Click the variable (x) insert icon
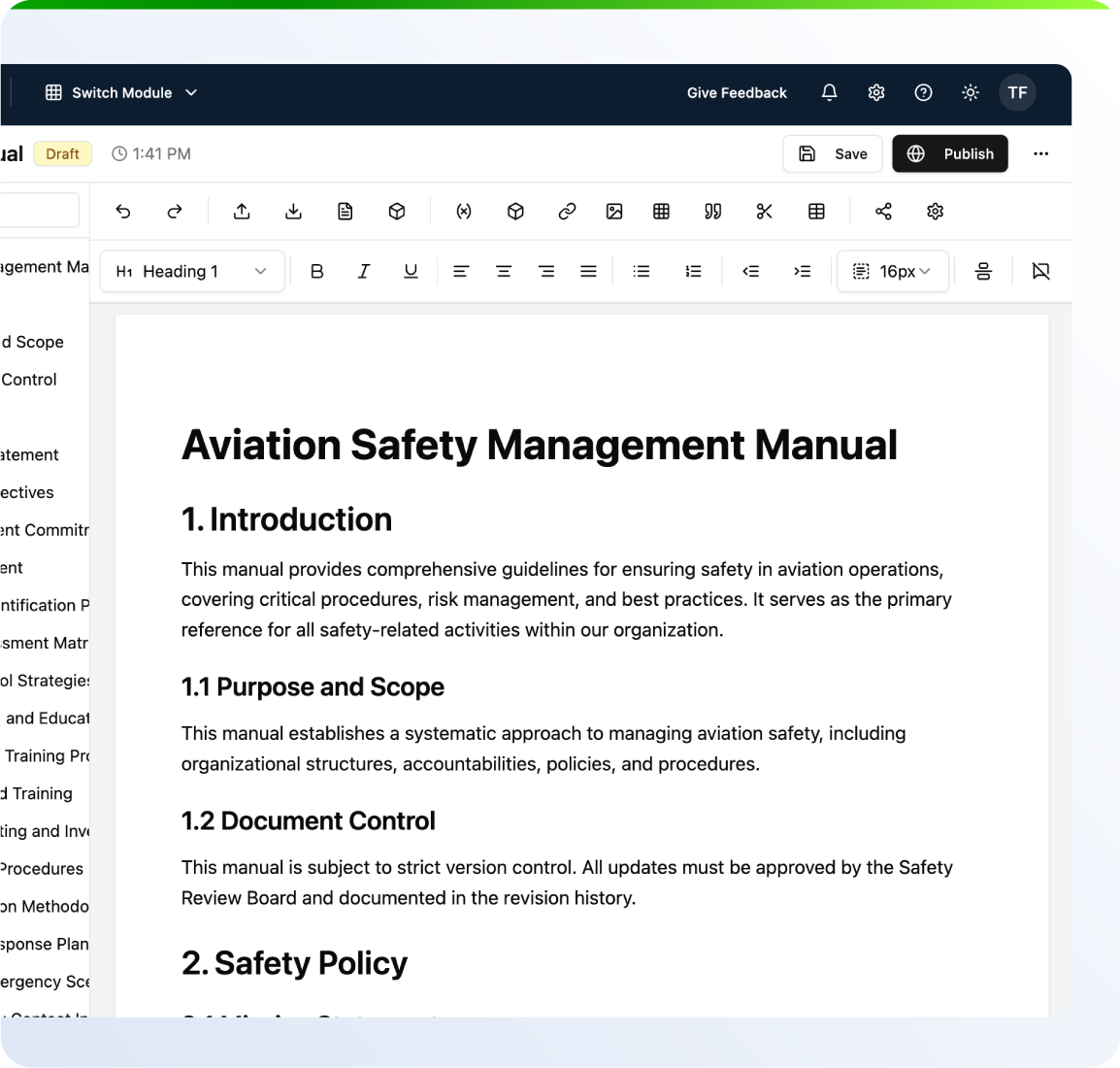This screenshot has height=1068, width=1120. [x=464, y=212]
